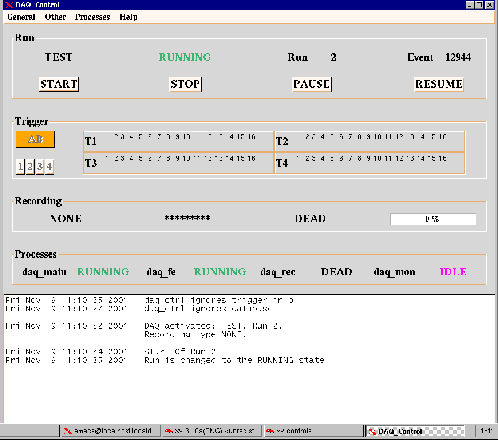Screen dimensions: 498x440
Task: Click RUNNING status beside daq_main
Action: [103, 272]
